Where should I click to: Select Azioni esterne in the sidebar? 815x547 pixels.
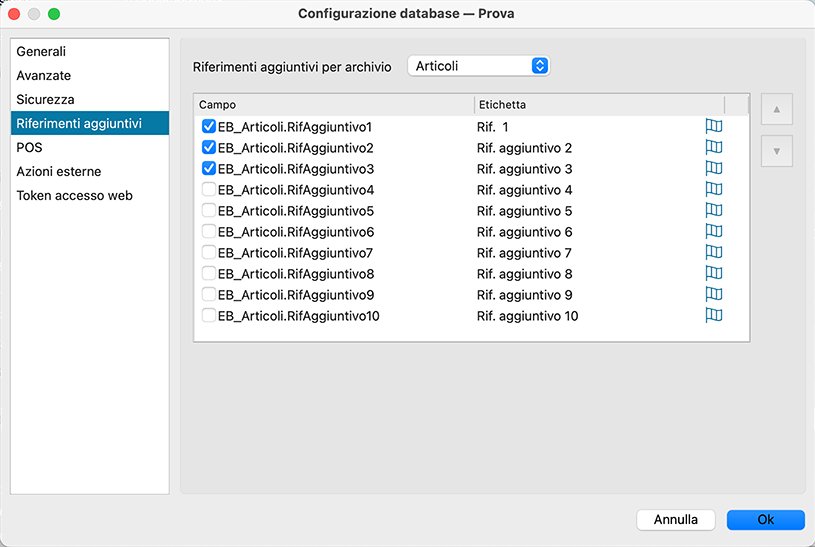pos(58,171)
